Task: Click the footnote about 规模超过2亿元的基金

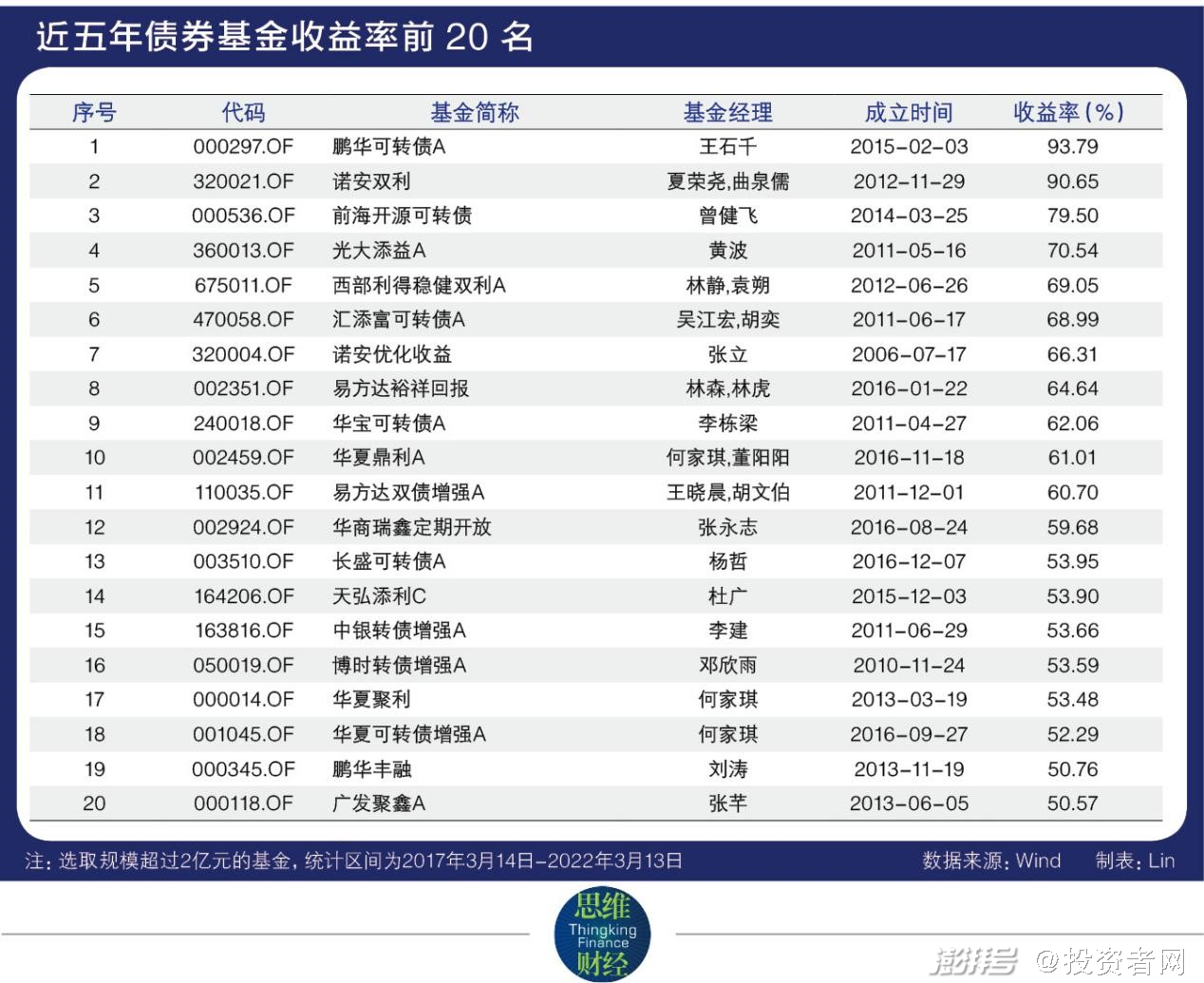Action: coord(354,861)
